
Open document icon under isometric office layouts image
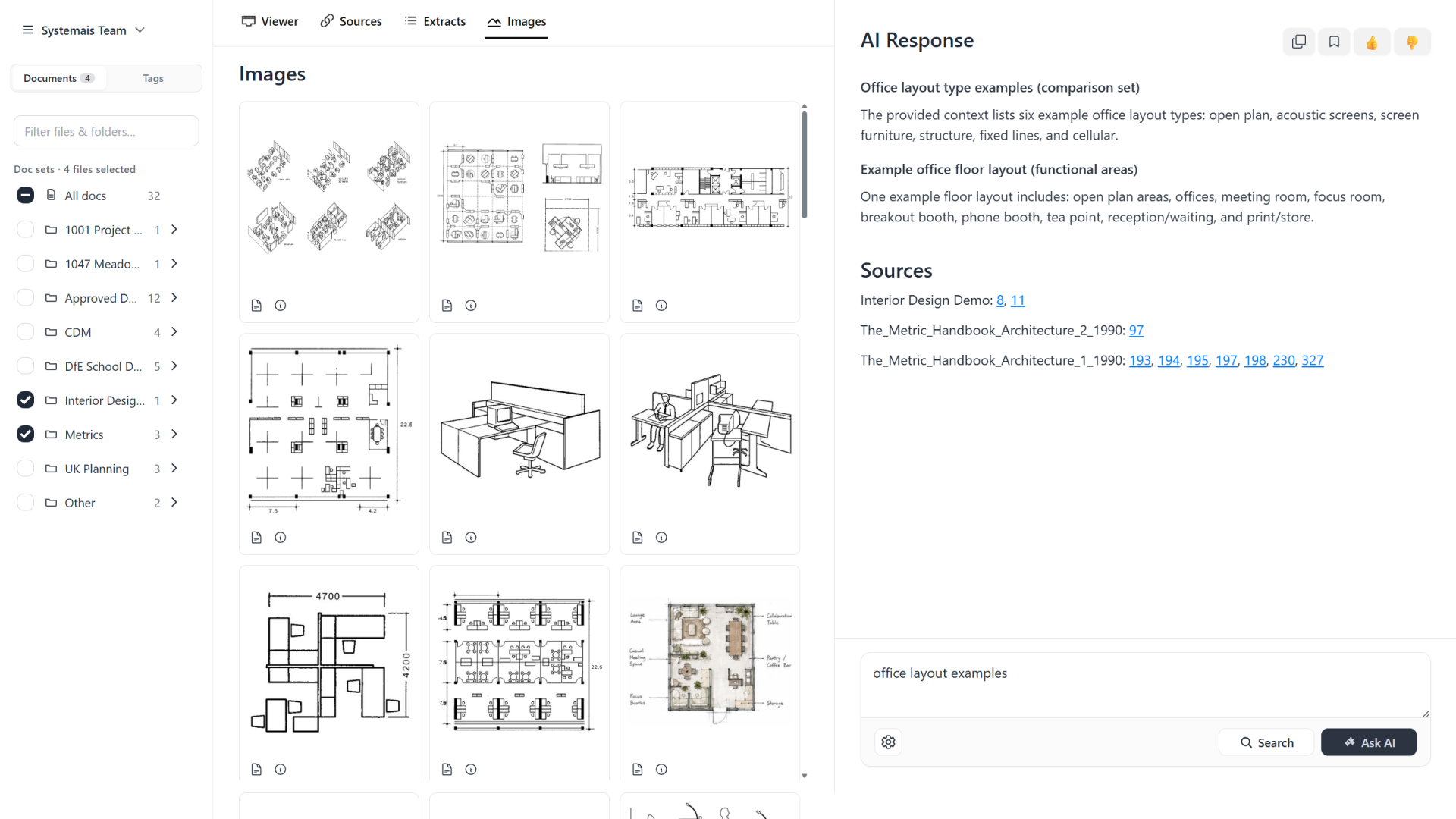click(x=256, y=306)
